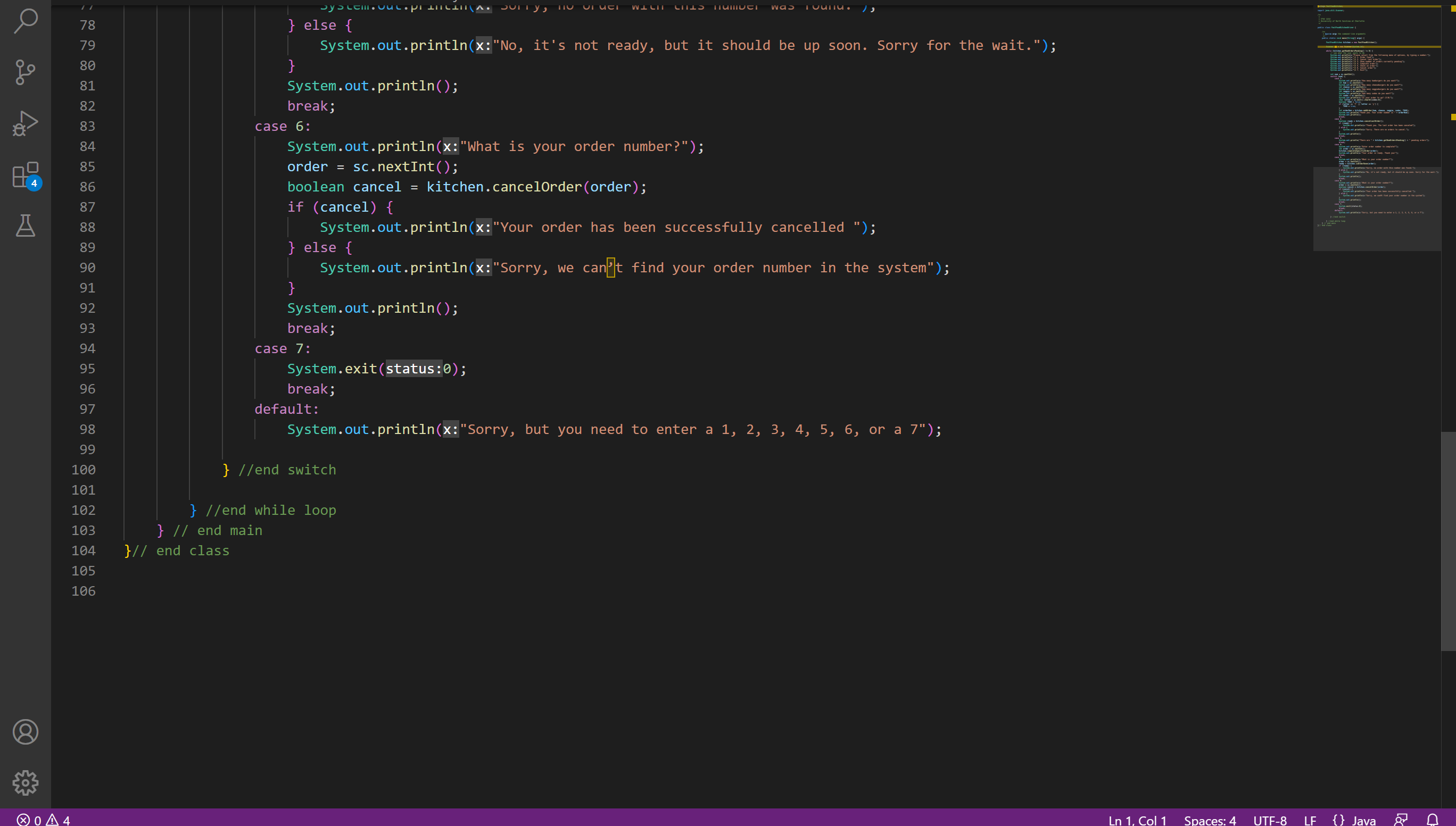Change indentation via Spaces: 4
1456x826 pixels.
pyautogui.click(x=1210, y=820)
